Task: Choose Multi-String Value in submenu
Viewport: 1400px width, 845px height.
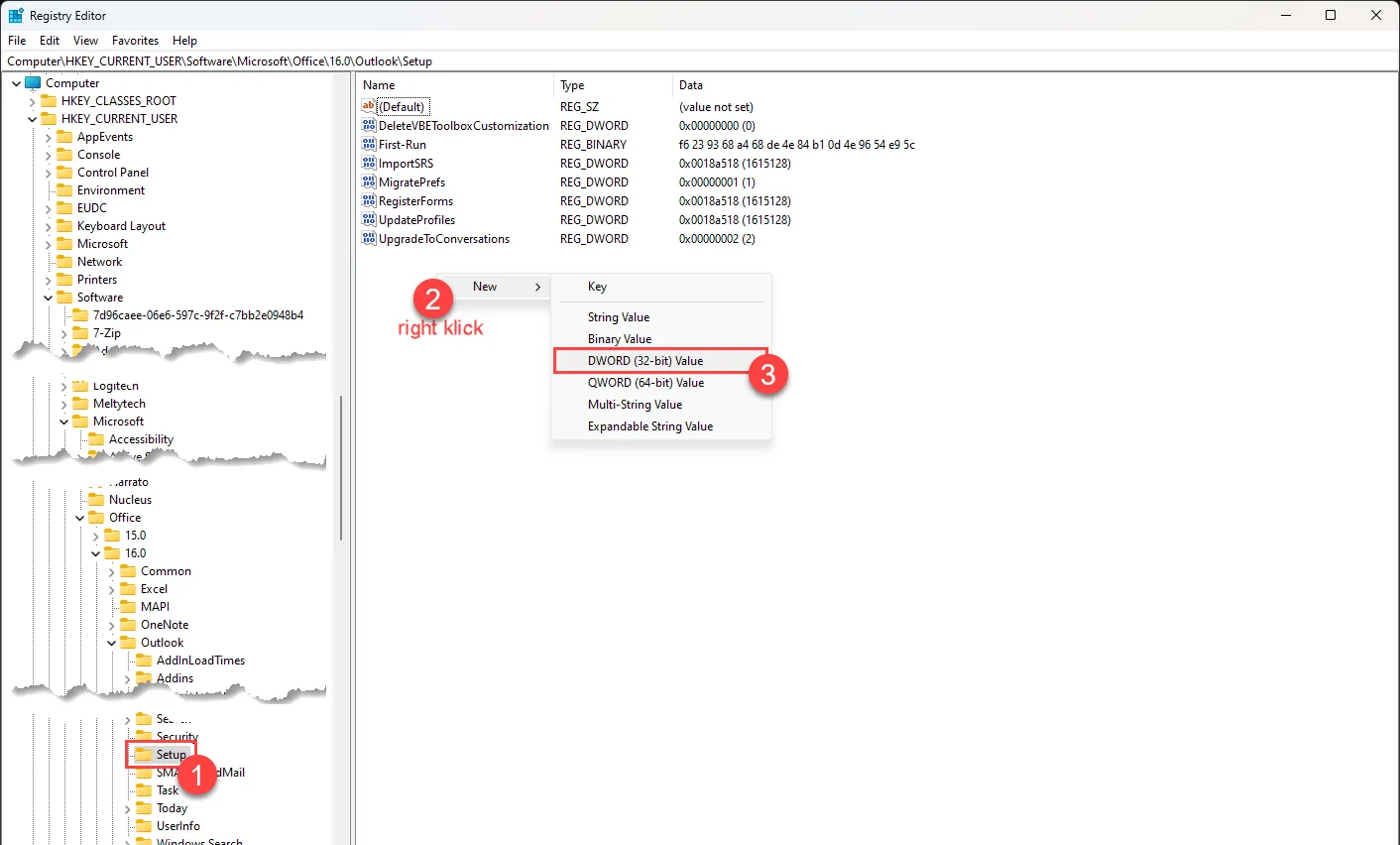Action: [x=660, y=405]
